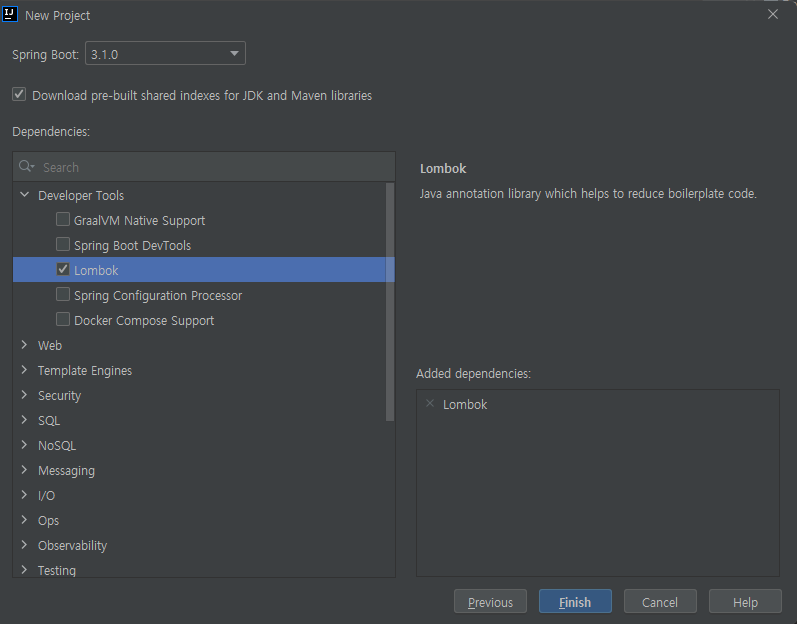Select the Template Engines tree item

84,370
